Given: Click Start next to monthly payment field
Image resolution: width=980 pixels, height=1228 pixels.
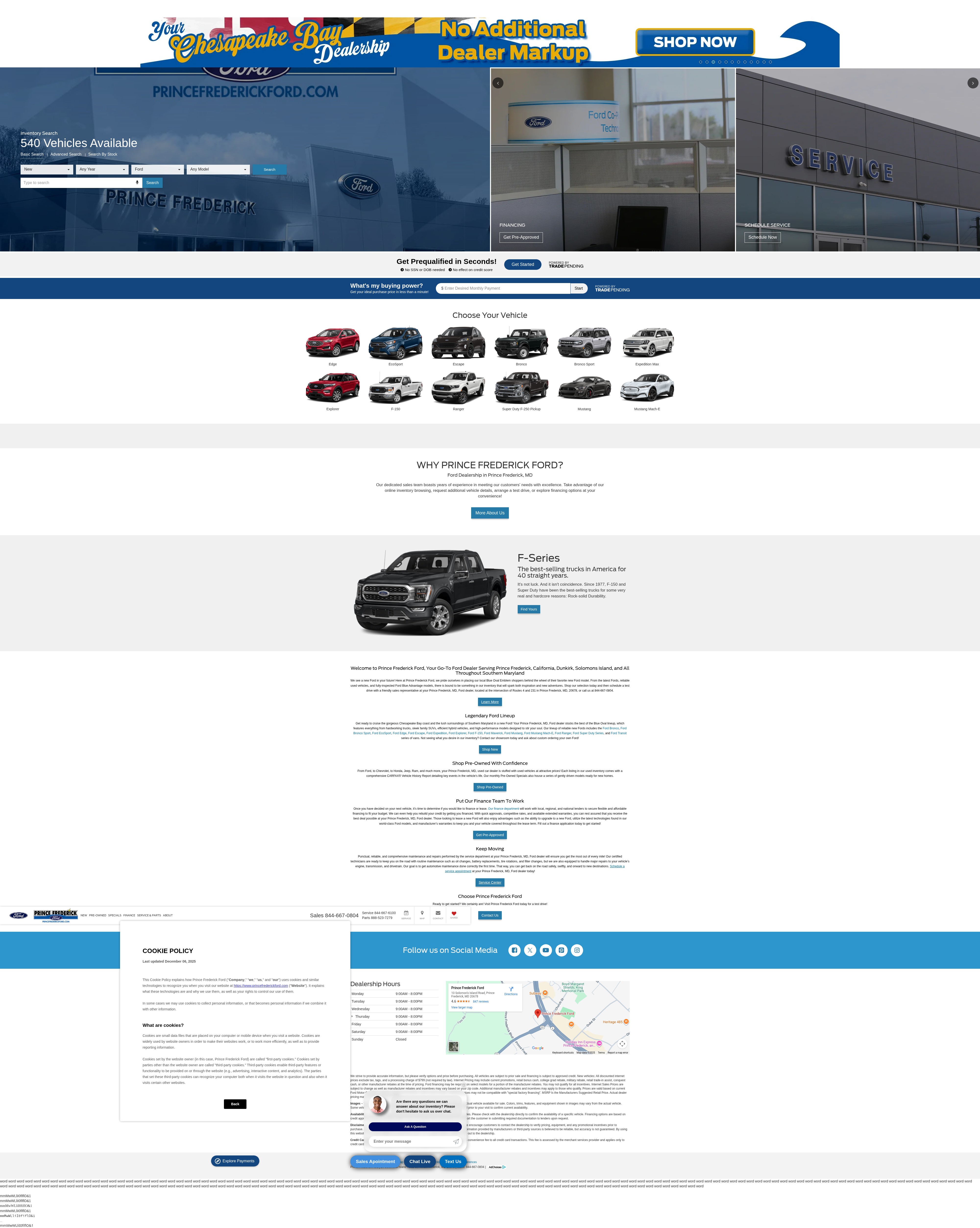Looking at the screenshot, I should point(578,288).
